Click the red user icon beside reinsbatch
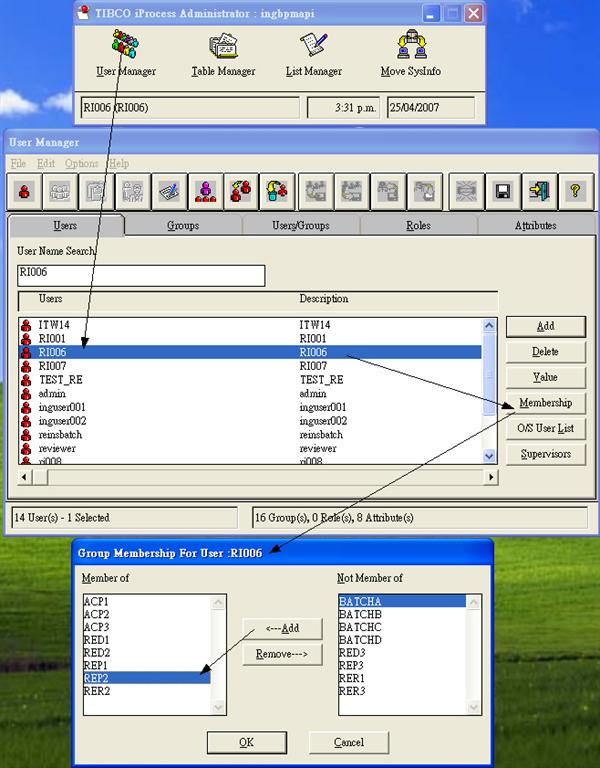The width and height of the screenshot is (600, 768). pos(26,434)
